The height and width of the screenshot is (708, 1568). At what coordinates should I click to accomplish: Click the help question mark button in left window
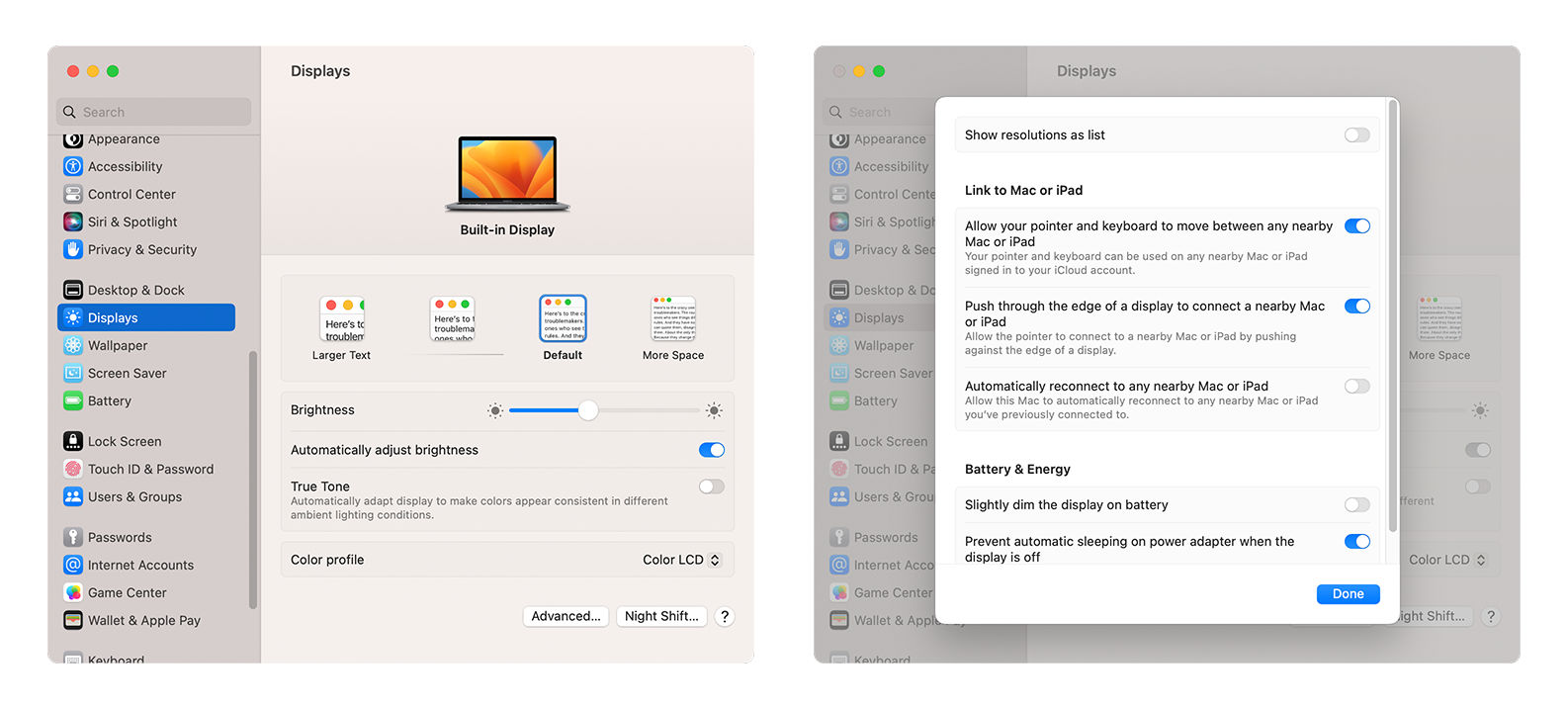point(725,616)
